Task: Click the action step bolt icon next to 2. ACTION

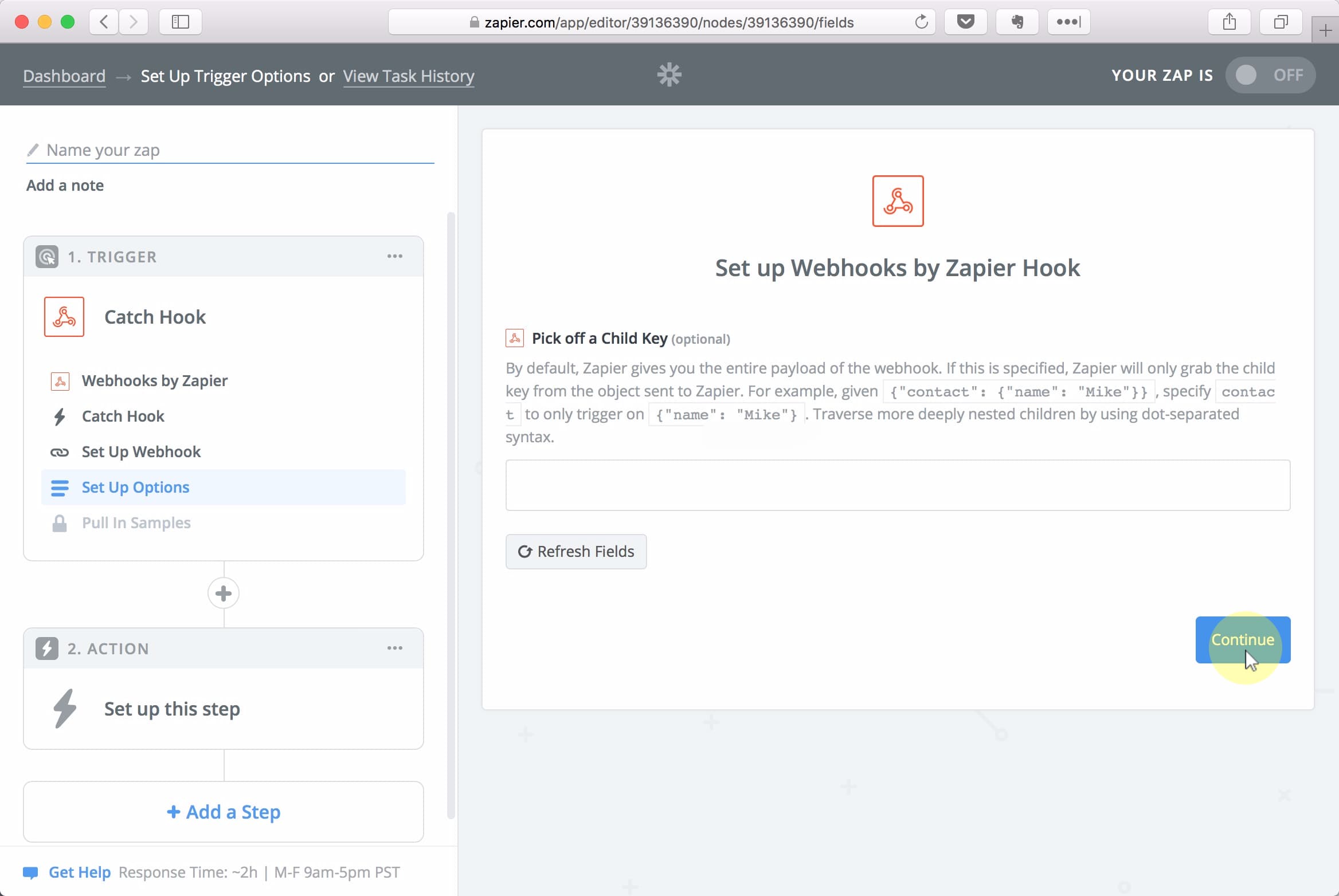Action: pyautogui.click(x=47, y=649)
